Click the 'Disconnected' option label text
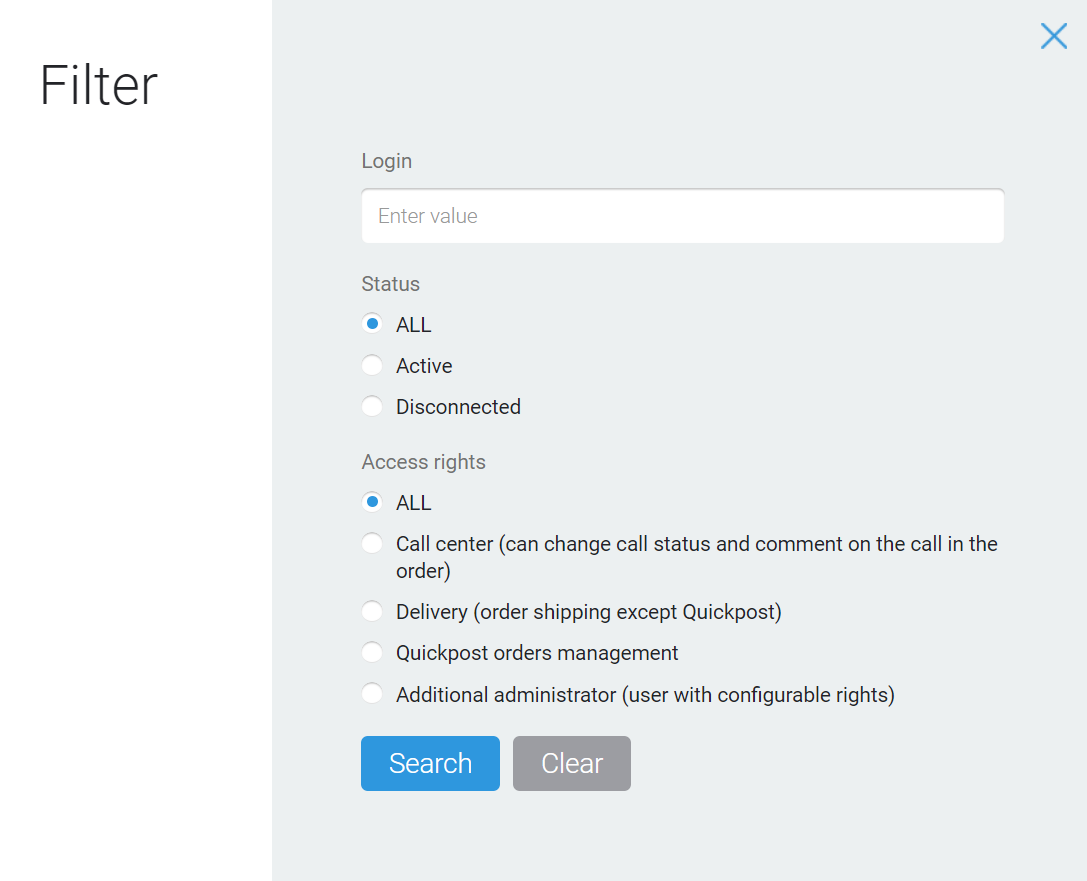Screen dimensions: 1087x881 point(458,406)
